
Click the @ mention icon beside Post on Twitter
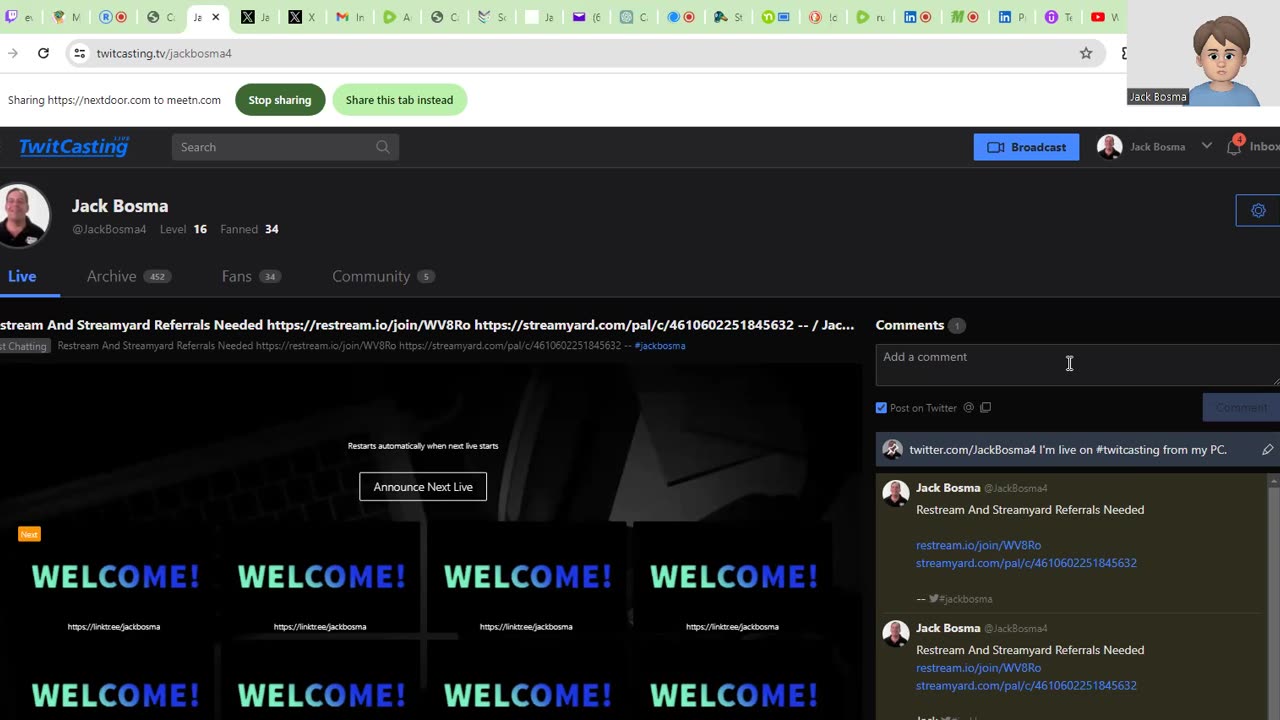[967, 408]
